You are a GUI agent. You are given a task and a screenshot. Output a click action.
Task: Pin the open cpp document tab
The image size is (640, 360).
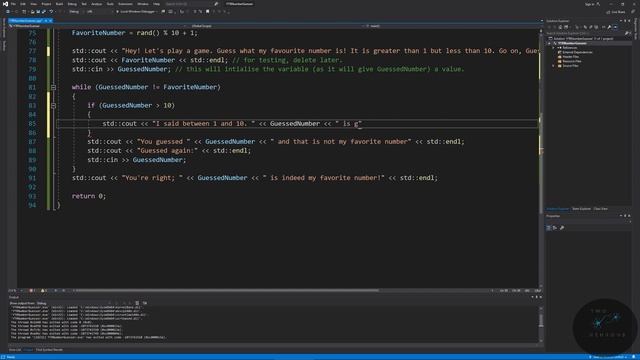coord(46,20)
